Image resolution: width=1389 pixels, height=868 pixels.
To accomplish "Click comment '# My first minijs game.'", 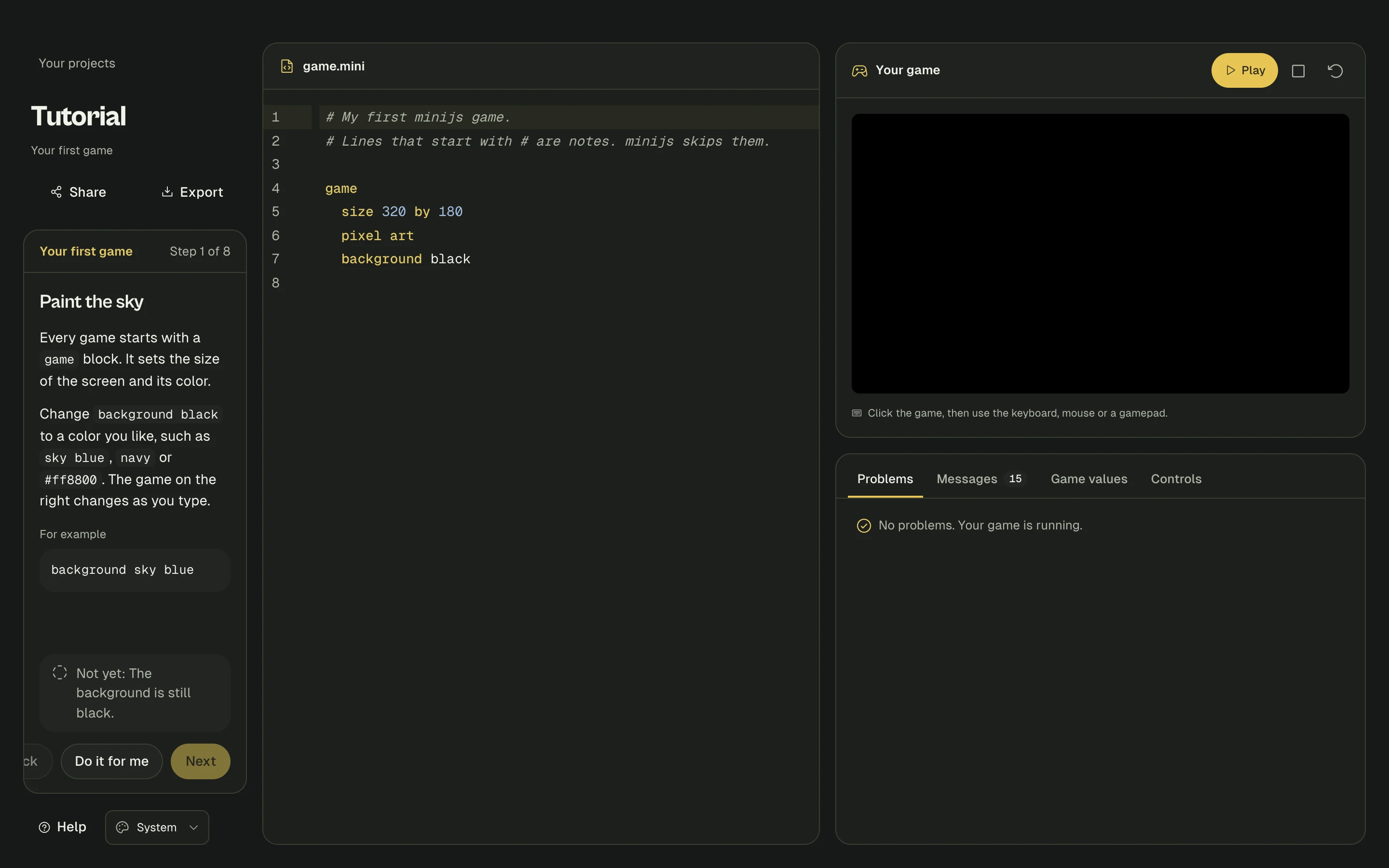I will click(x=418, y=117).
